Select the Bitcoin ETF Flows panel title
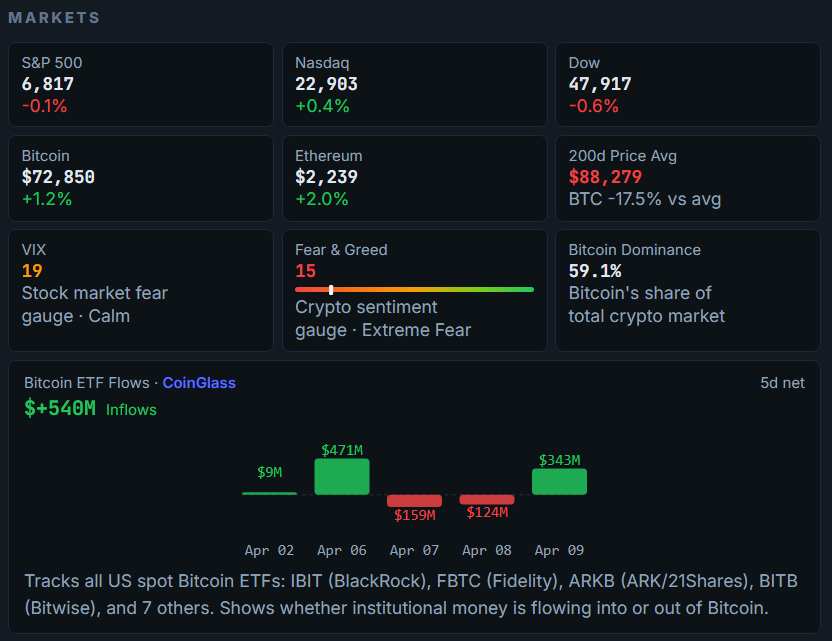Viewport: 832px width, 641px height. 88,383
